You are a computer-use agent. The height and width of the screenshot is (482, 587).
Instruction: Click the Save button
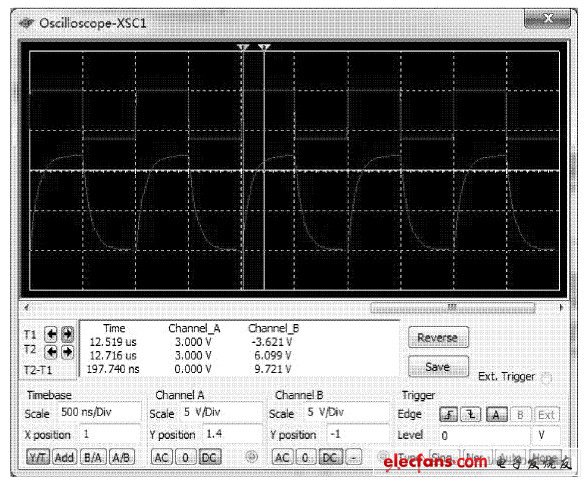click(x=438, y=366)
